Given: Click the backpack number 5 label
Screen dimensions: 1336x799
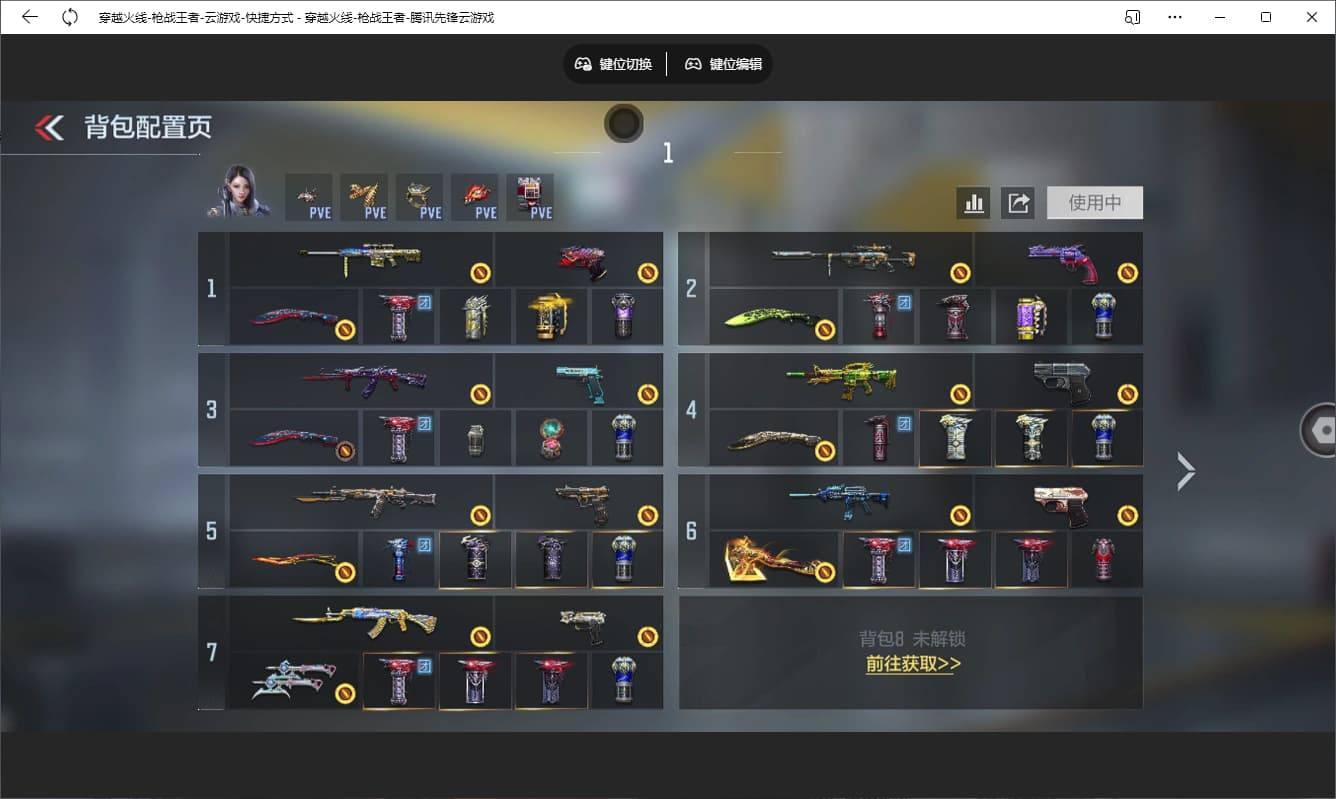Looking at the screenshot, I should pos(212,531).
